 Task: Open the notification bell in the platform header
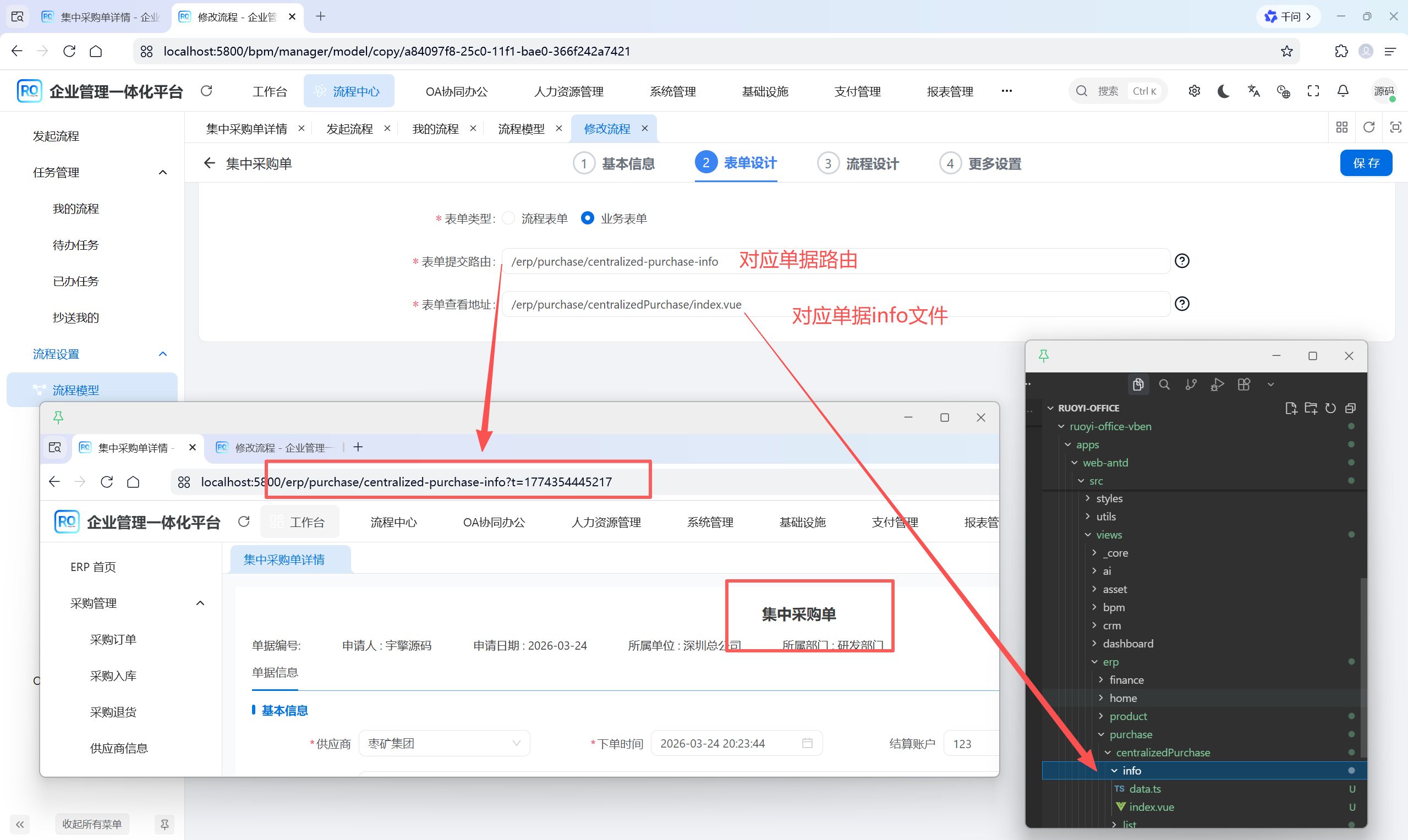point(1343,91)
